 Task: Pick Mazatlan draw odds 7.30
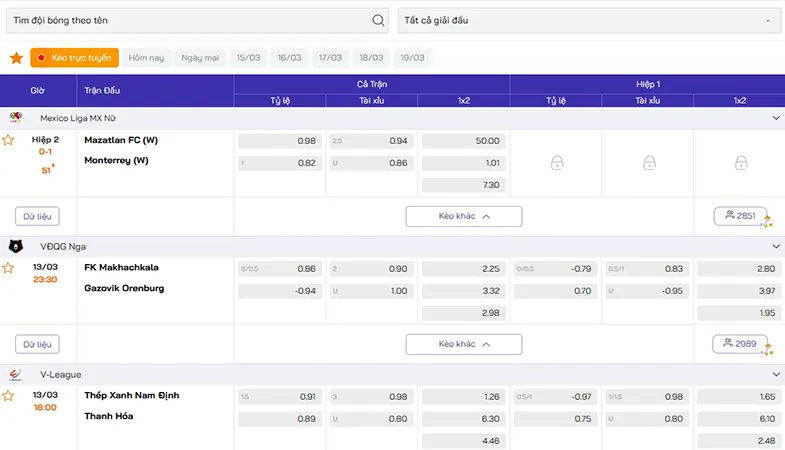464,185
